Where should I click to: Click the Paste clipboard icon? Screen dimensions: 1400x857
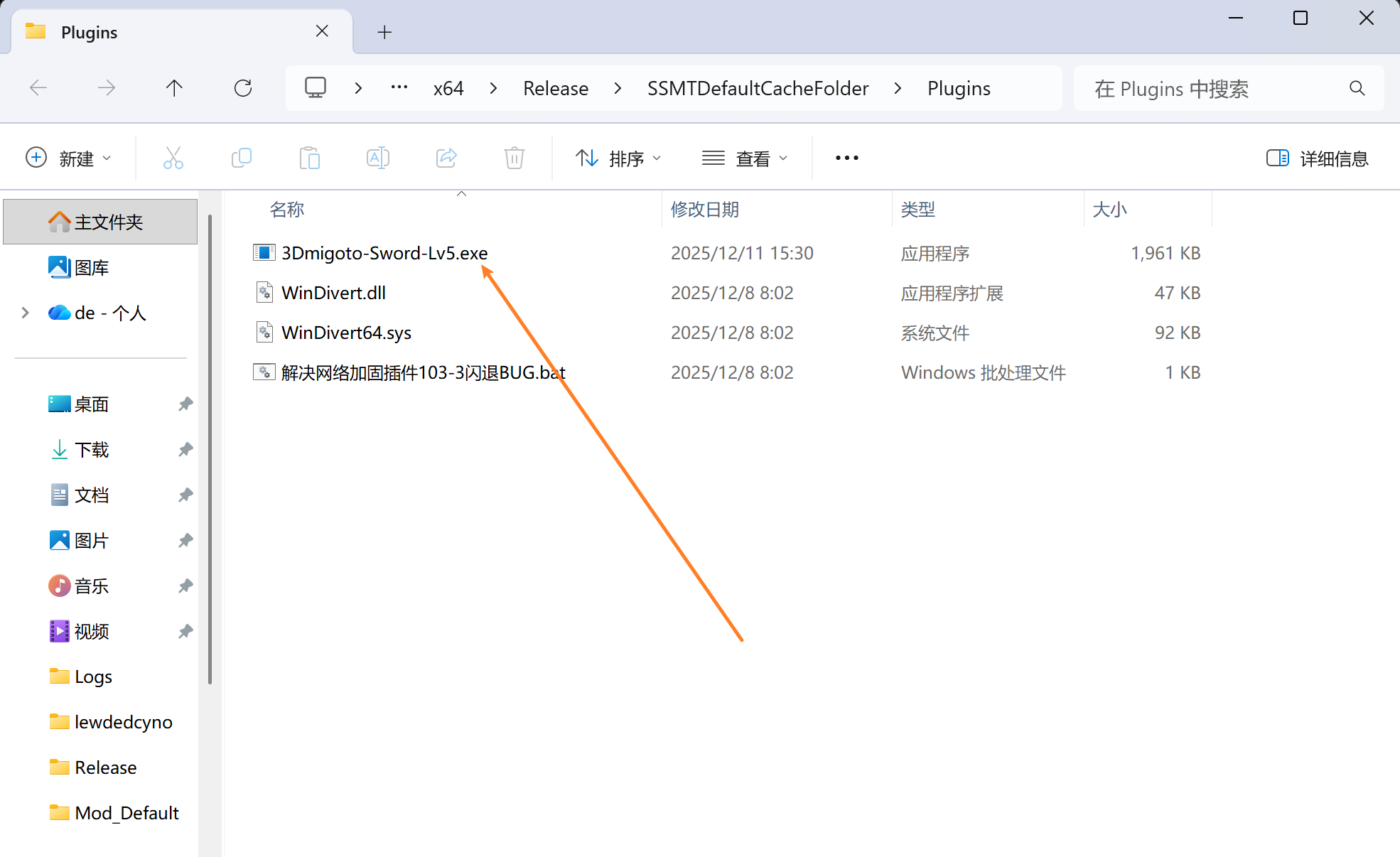coord(310,158)
